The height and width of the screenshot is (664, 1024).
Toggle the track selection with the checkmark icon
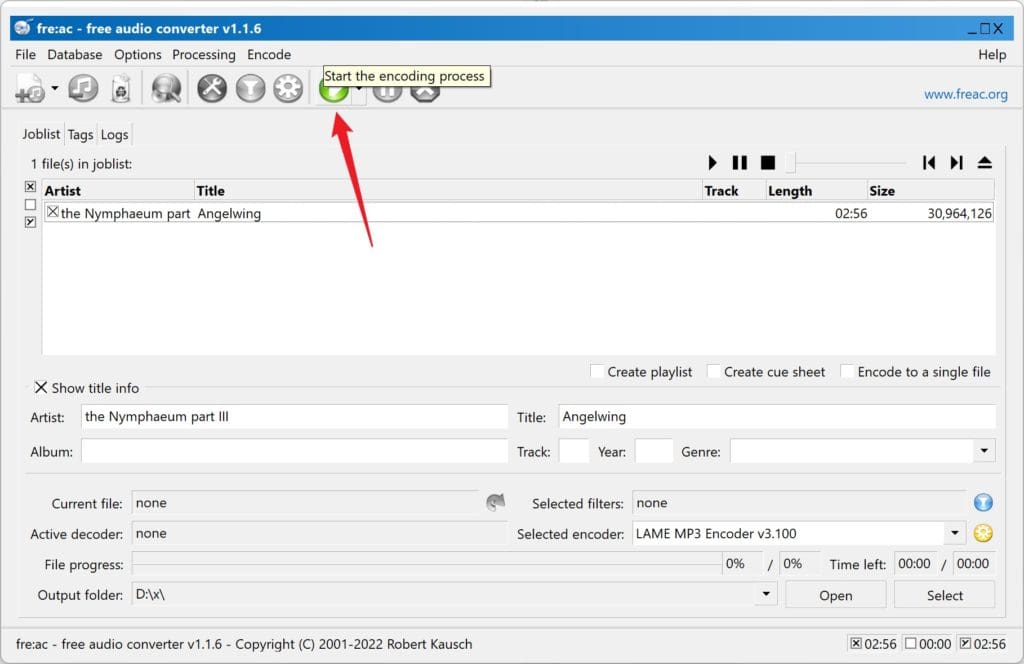pyautogui.click(x=30, y=222)
